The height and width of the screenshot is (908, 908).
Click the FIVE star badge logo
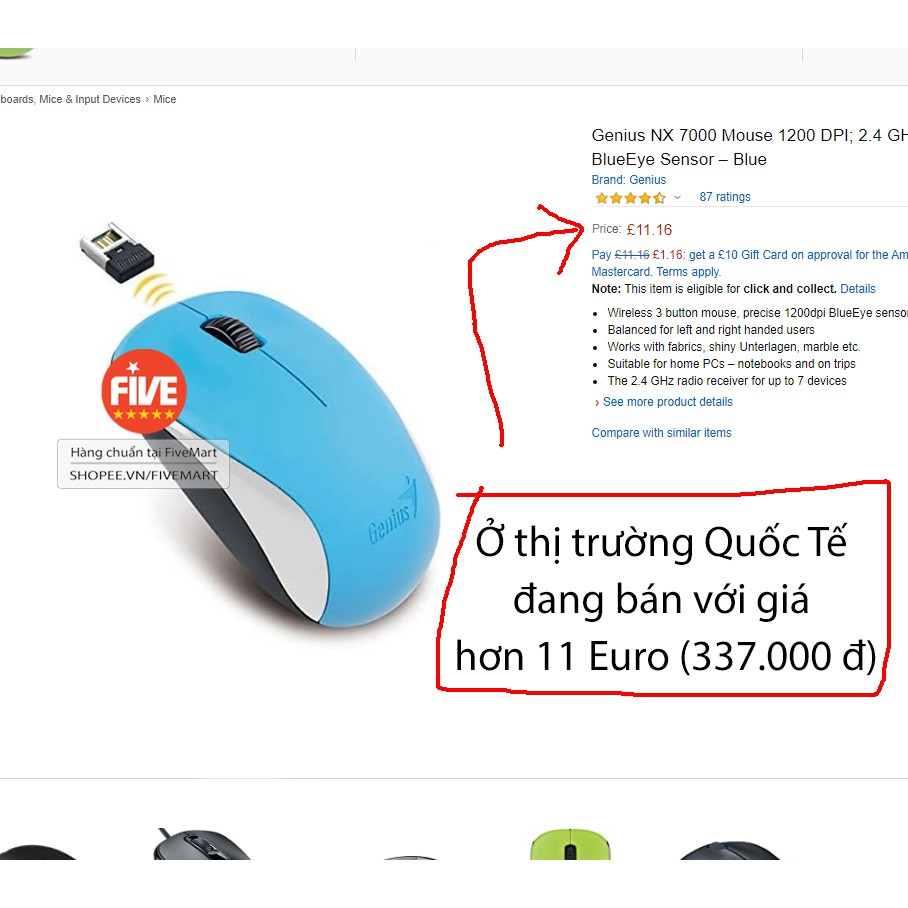[x=144, y=391]
